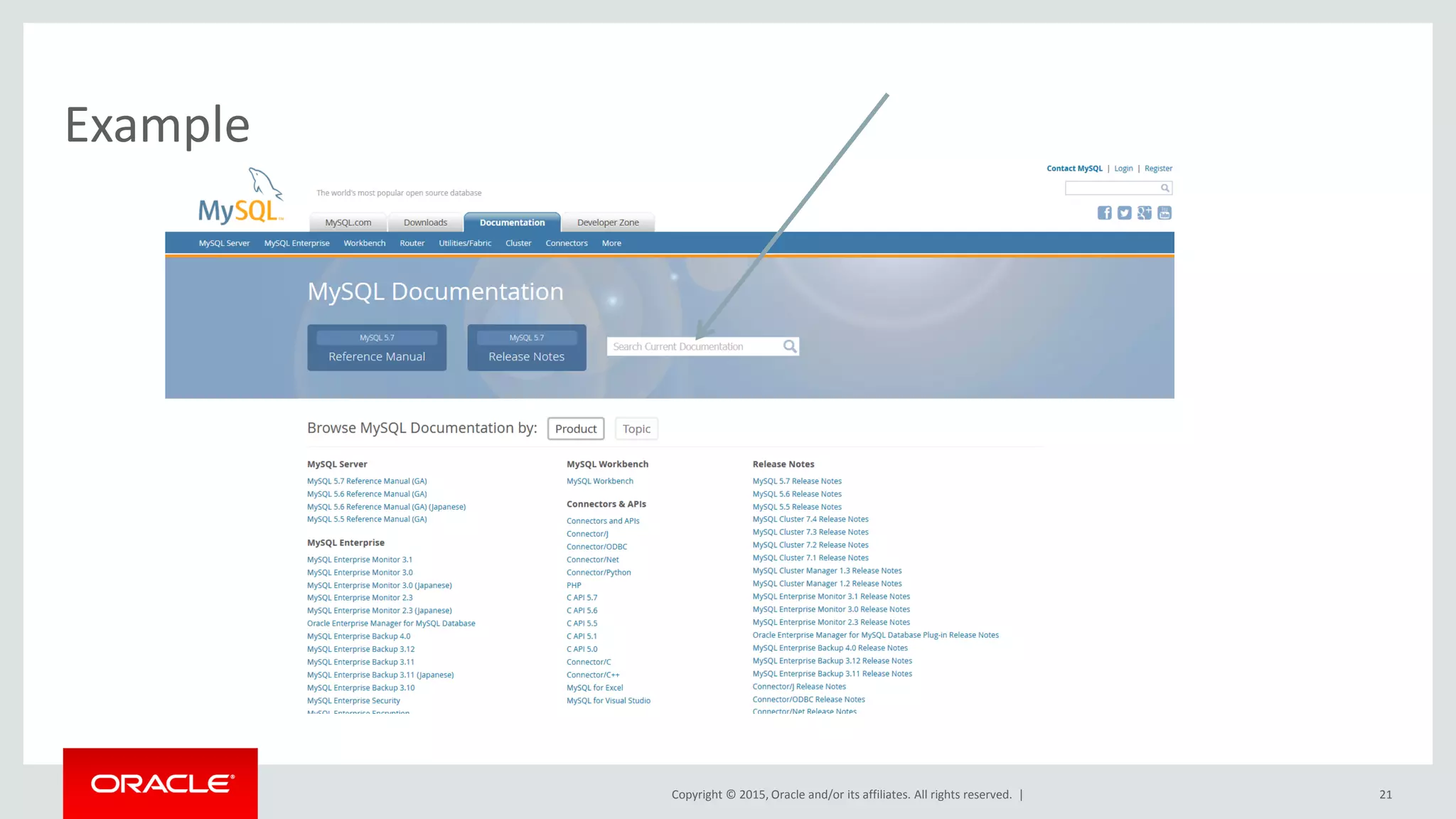
Task: Open MySQL Enterprise Monitor 2.3 (Japanese) link
Action: pos(380,611)
